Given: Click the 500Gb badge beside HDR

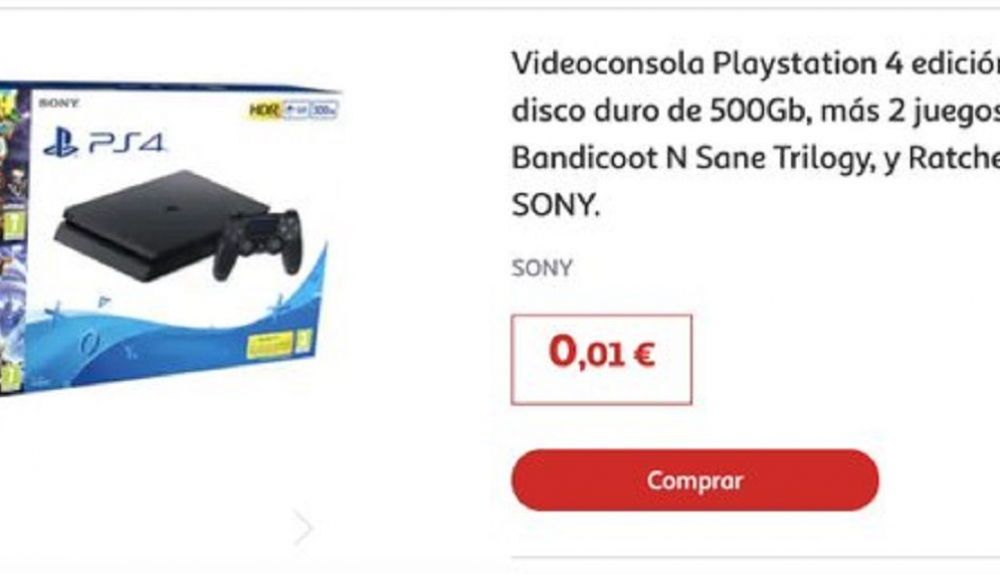Looking at the screenshot, I should (x=324, y=110).
